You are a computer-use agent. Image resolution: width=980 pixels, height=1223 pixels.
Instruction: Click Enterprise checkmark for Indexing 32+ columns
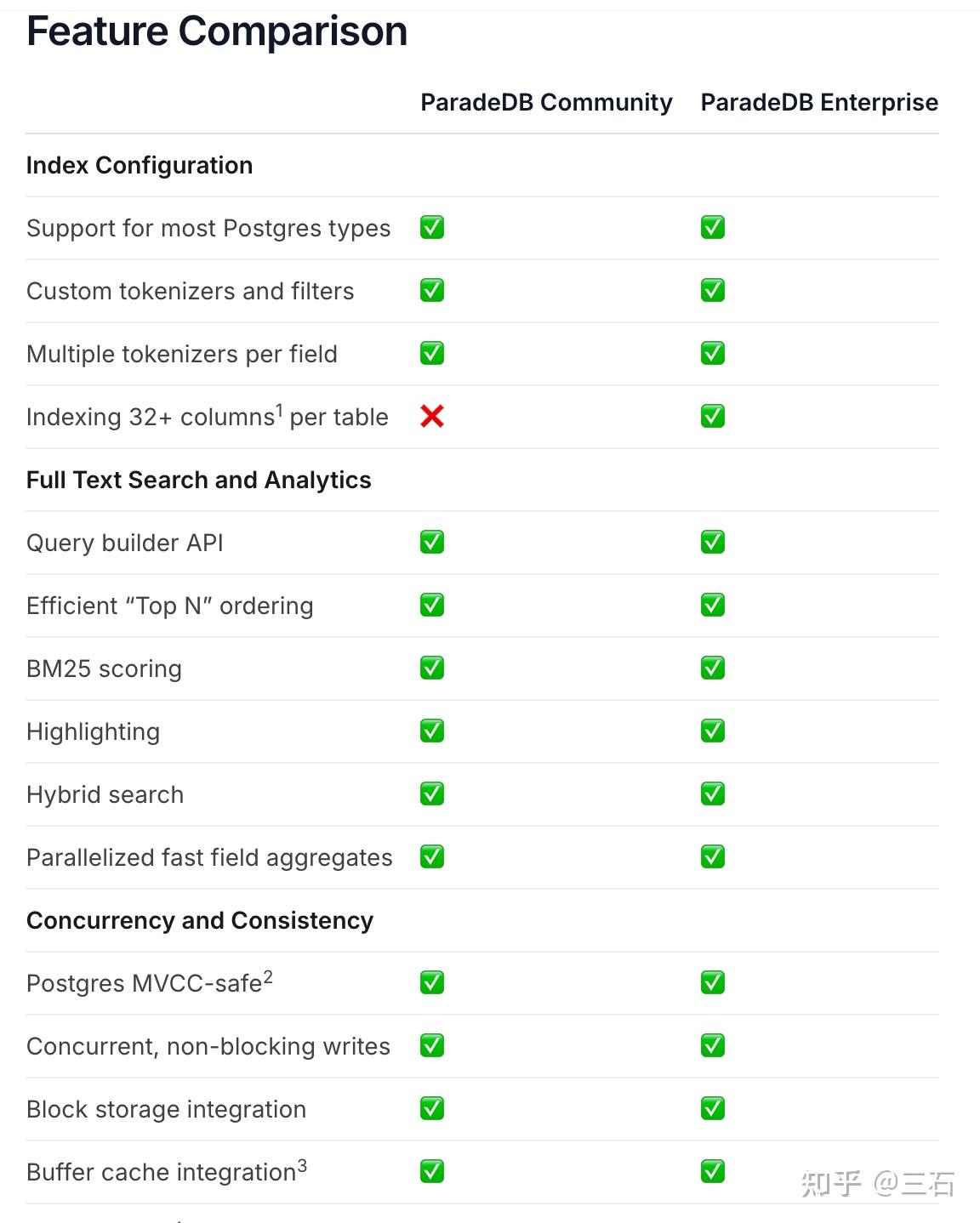(713, 416)
